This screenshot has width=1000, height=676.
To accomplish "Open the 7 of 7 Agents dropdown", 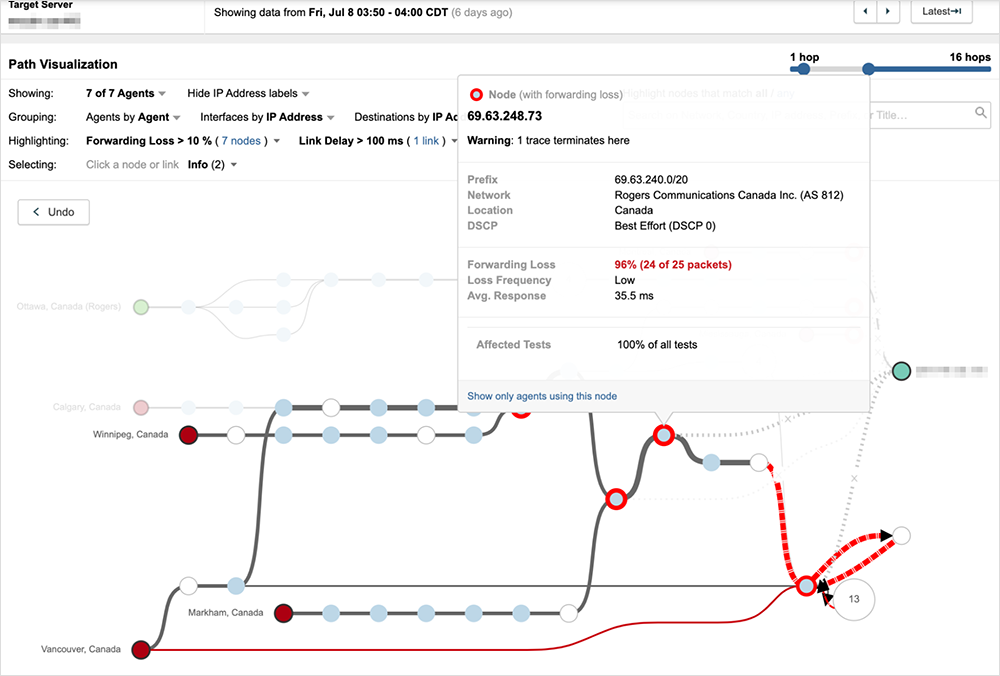I will [x=126, y=93].
